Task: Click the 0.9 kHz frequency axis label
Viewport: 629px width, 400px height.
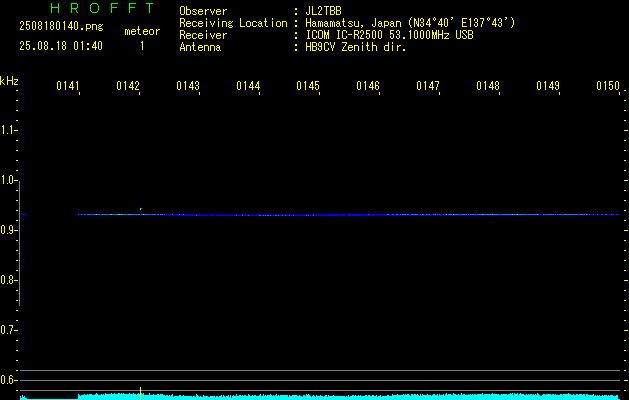Action: click(x=8, y=230)
